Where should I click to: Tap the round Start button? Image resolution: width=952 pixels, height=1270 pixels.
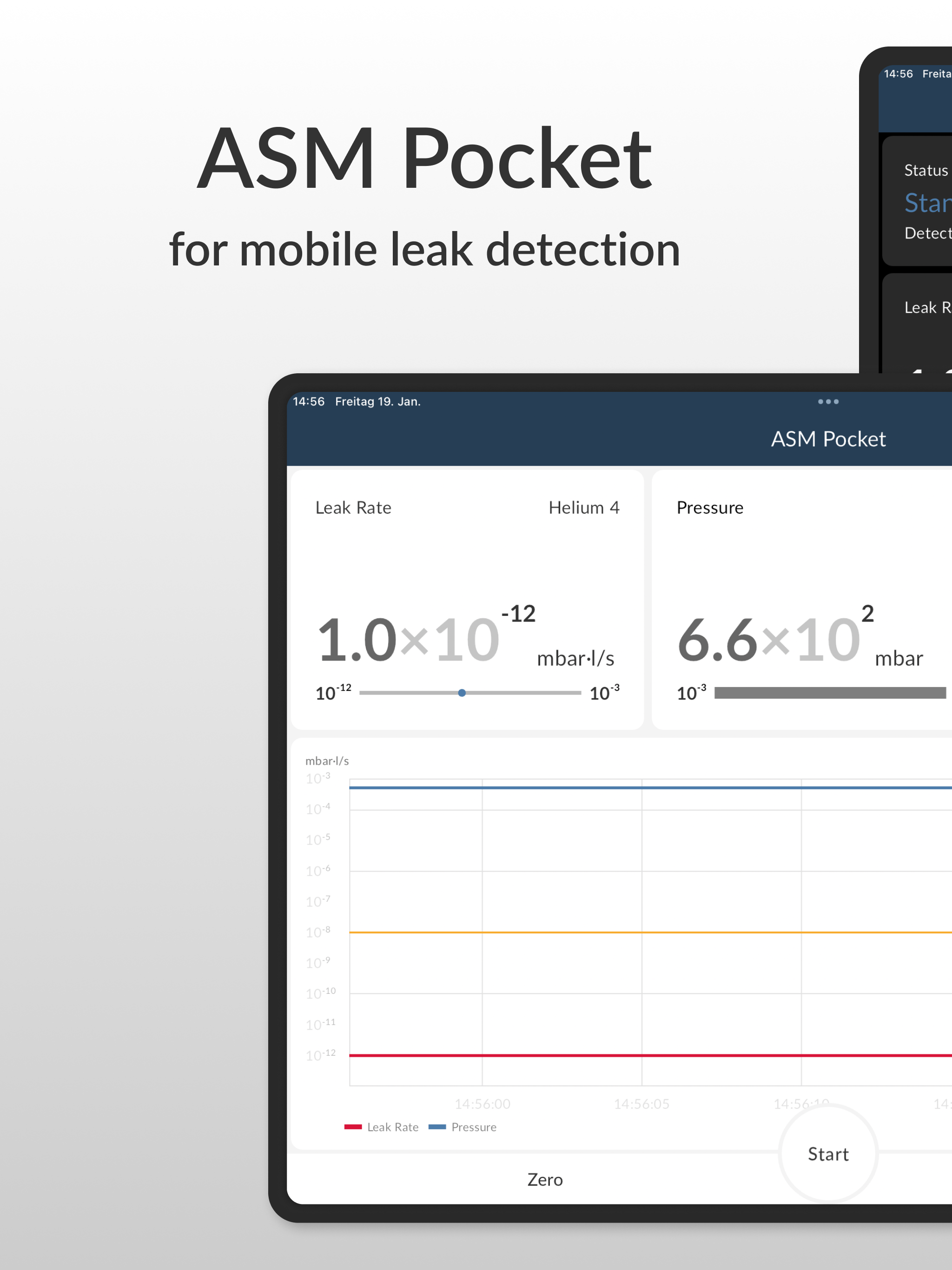point(827,1153)
